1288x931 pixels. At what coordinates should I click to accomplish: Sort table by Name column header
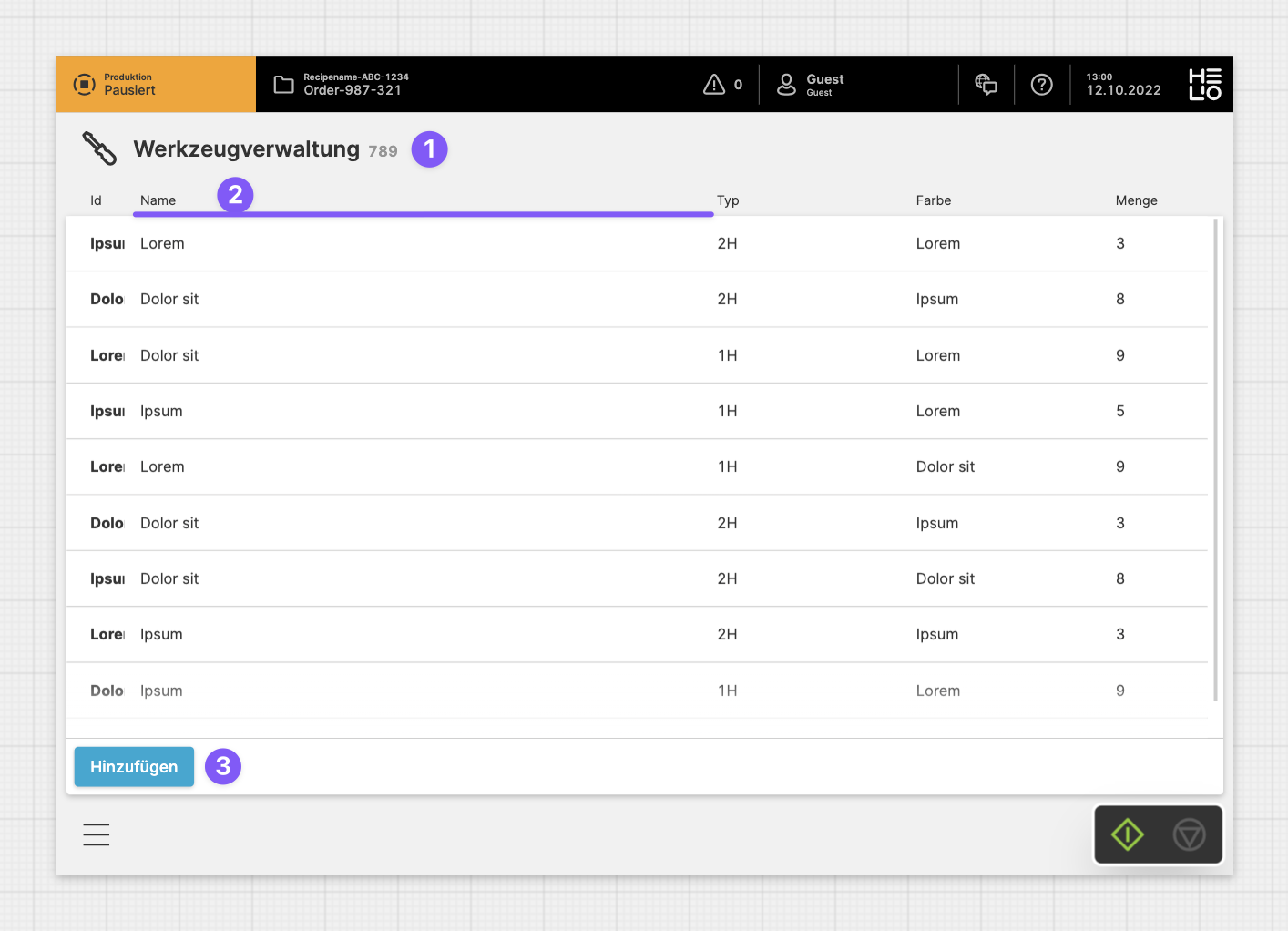[158, 200]
